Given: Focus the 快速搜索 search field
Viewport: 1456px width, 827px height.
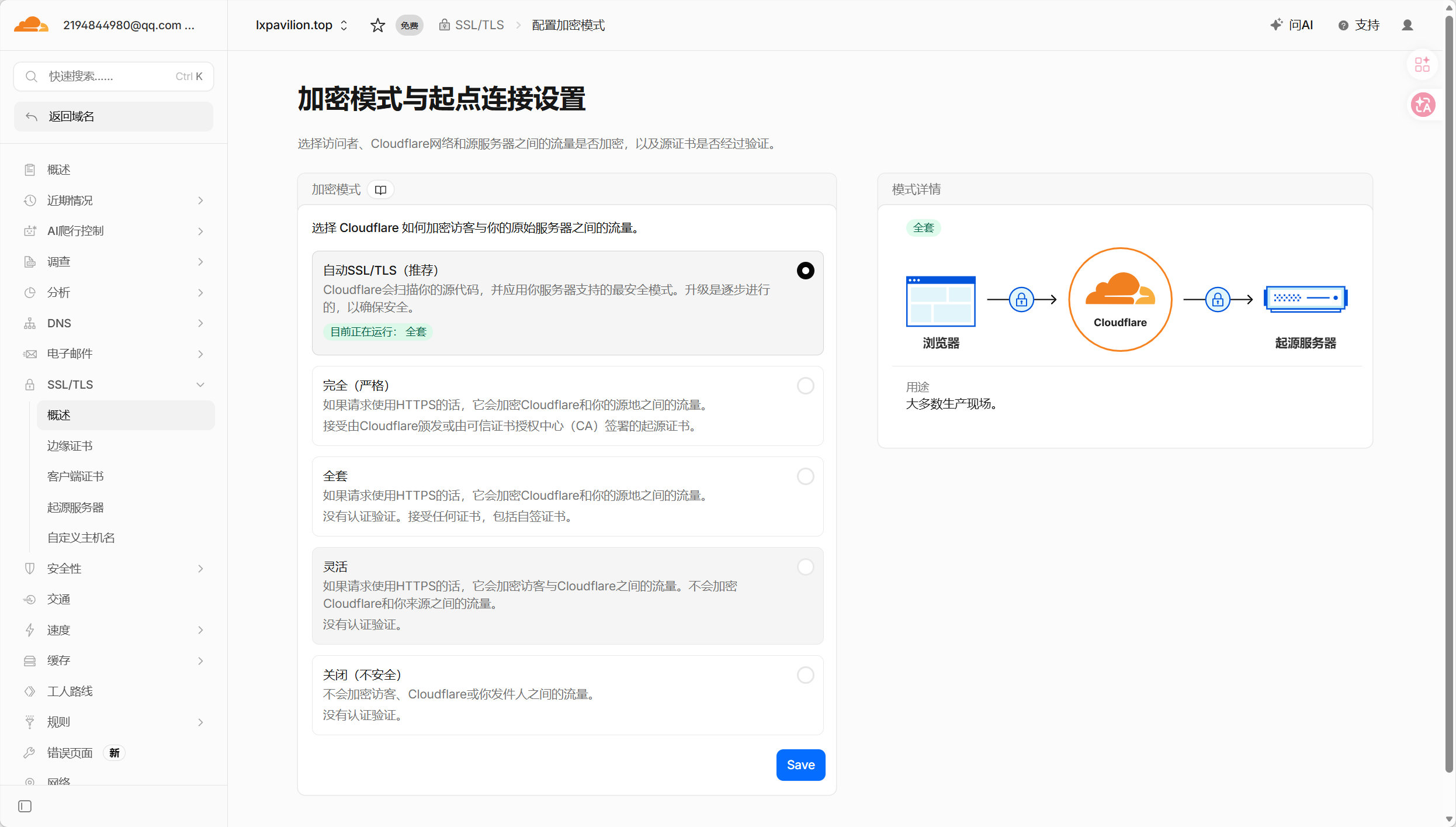Looking at the screenshot, I should (113, 77).
